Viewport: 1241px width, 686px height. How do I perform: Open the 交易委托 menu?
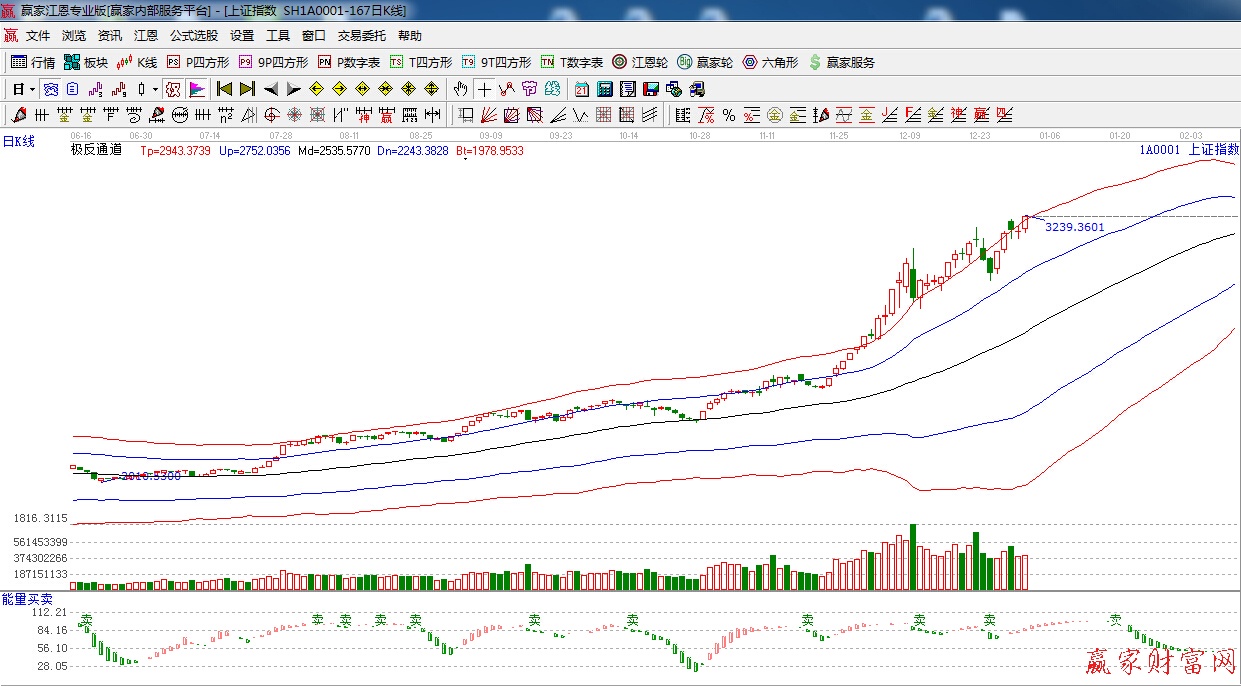[x=361, y=36]
